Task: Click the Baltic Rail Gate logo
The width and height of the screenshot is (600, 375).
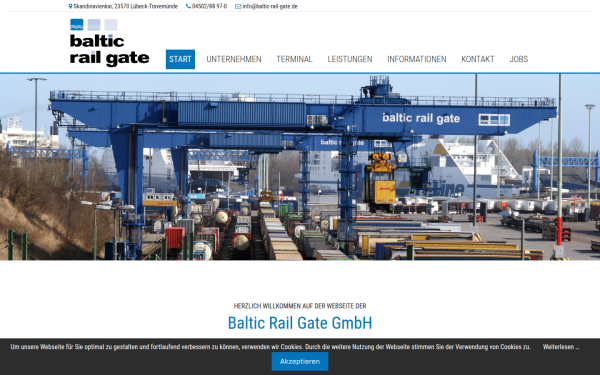Action: point(109,43)
